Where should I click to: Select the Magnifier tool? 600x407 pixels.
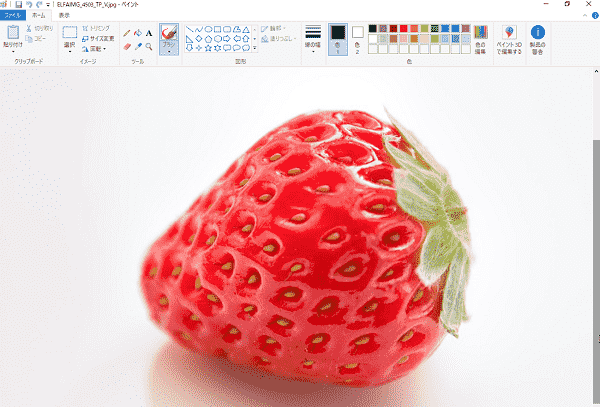[149, 47]
